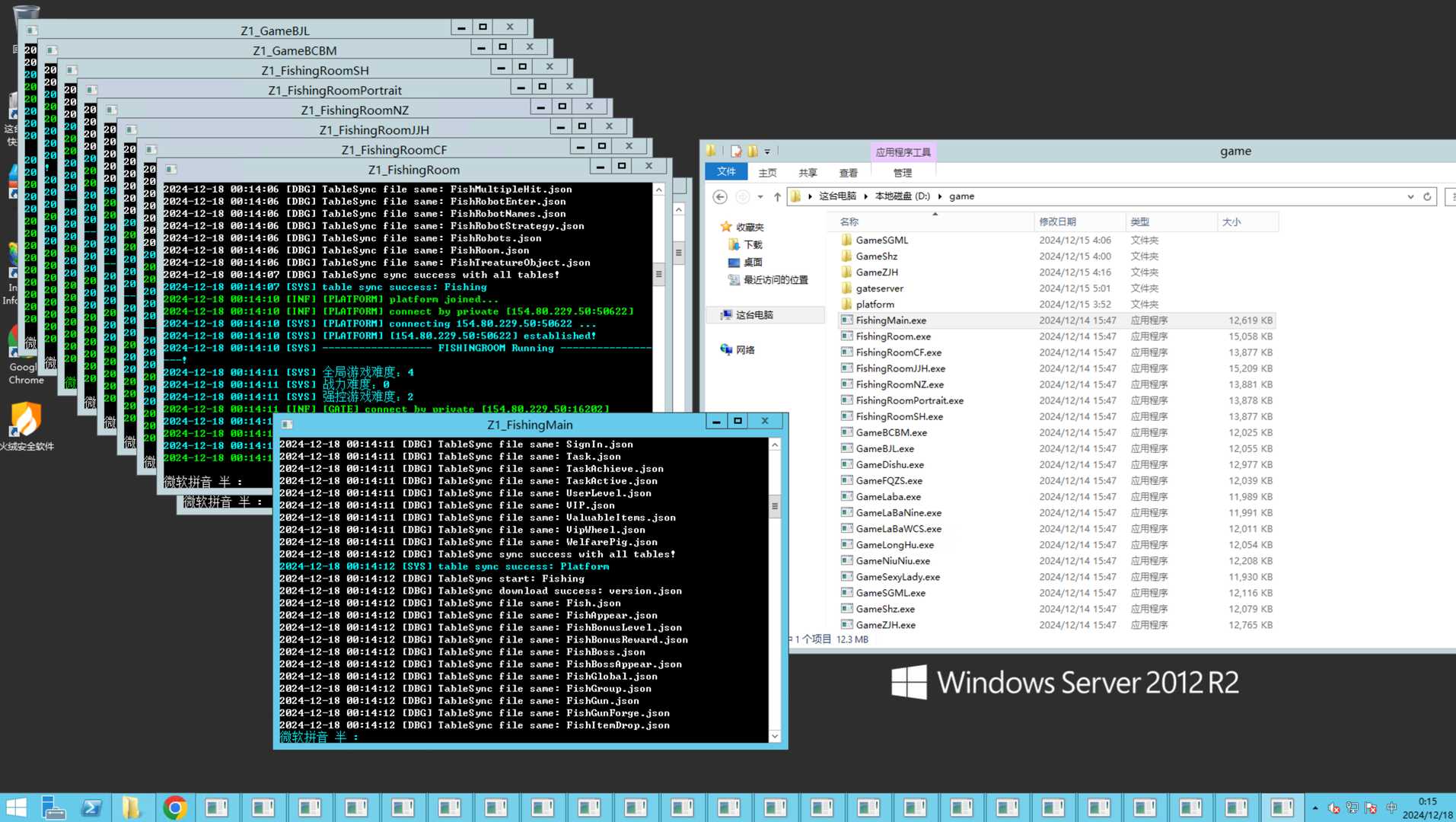Click 本地磁盘 (D:) in address path
The height and width of the screenshot is (822, 1456).
(902, 196)
